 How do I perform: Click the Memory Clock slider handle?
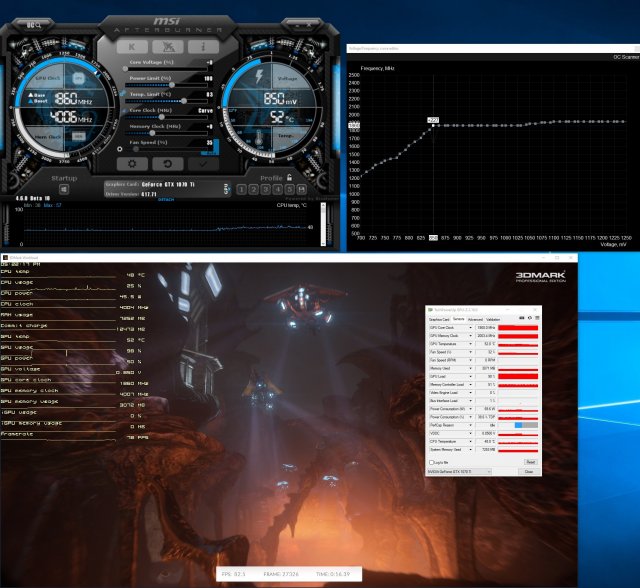point(152,133)
